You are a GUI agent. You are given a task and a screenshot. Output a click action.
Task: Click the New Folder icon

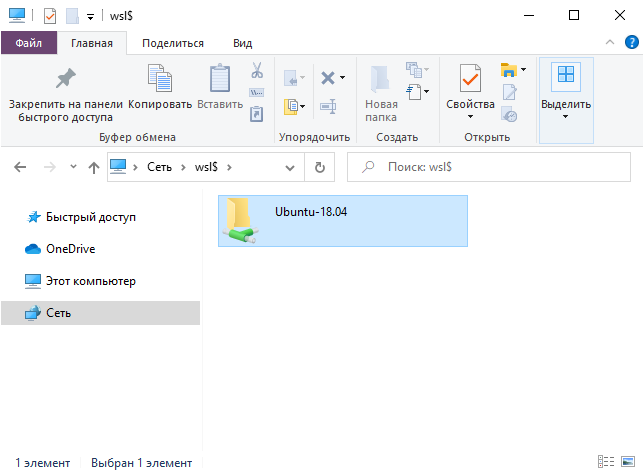(380, 78)
